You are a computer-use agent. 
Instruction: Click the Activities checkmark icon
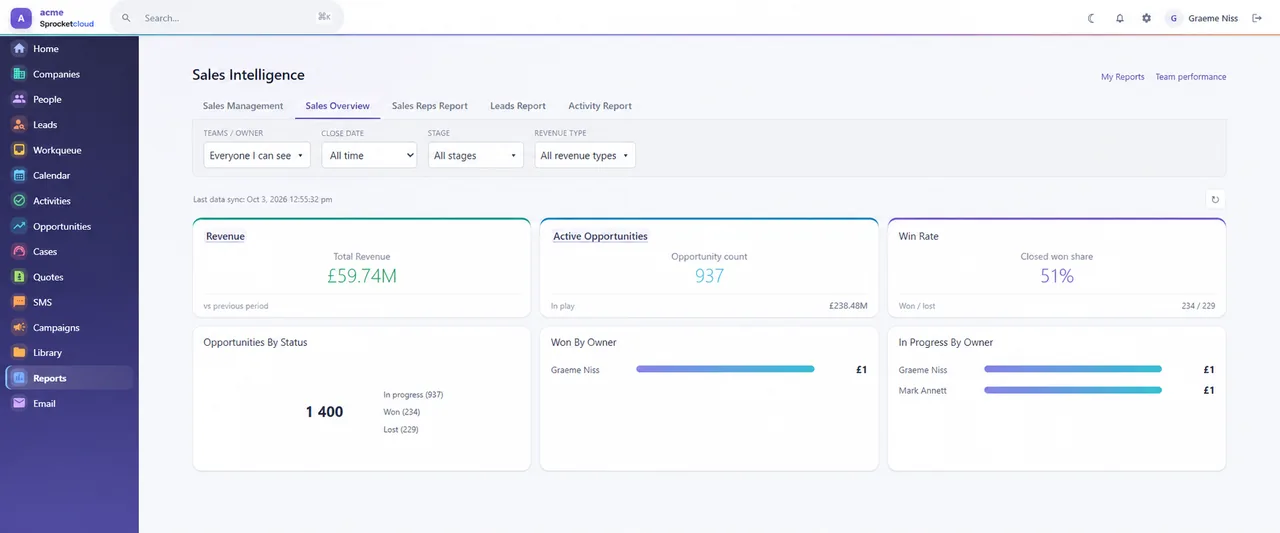click(x=19, y=201)
